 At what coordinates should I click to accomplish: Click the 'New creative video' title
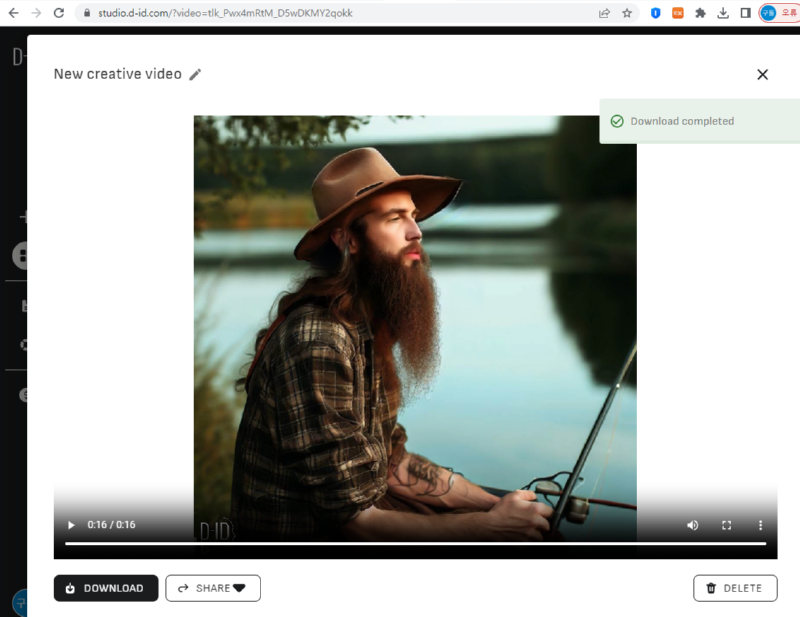coord(118,74)
